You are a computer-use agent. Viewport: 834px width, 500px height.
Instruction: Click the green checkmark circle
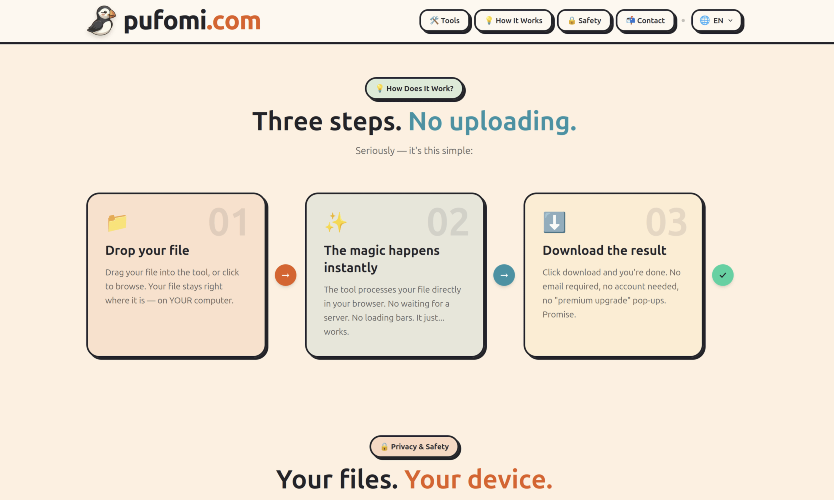coord(723,275)
